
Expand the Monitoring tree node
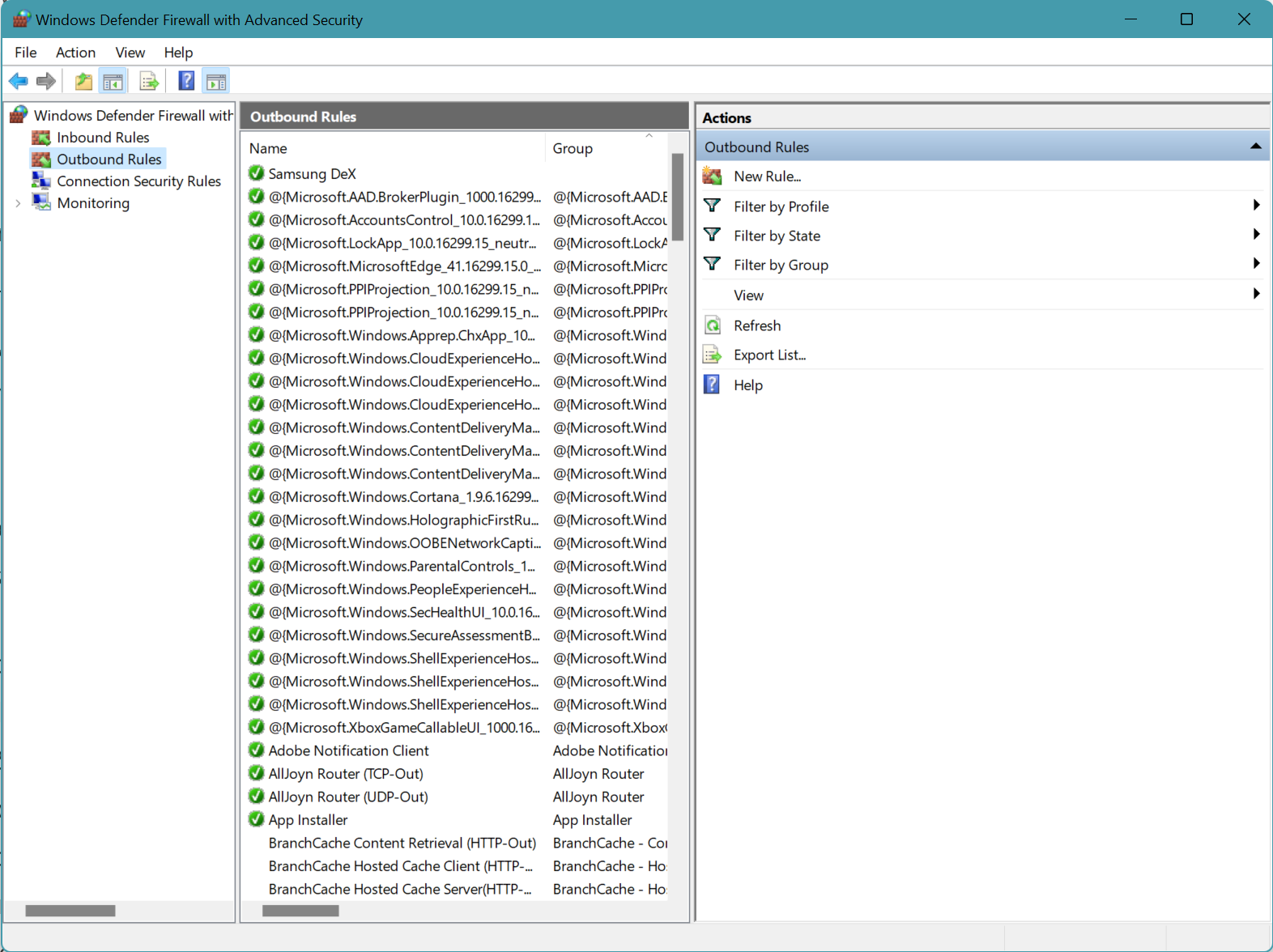point(18,203)
